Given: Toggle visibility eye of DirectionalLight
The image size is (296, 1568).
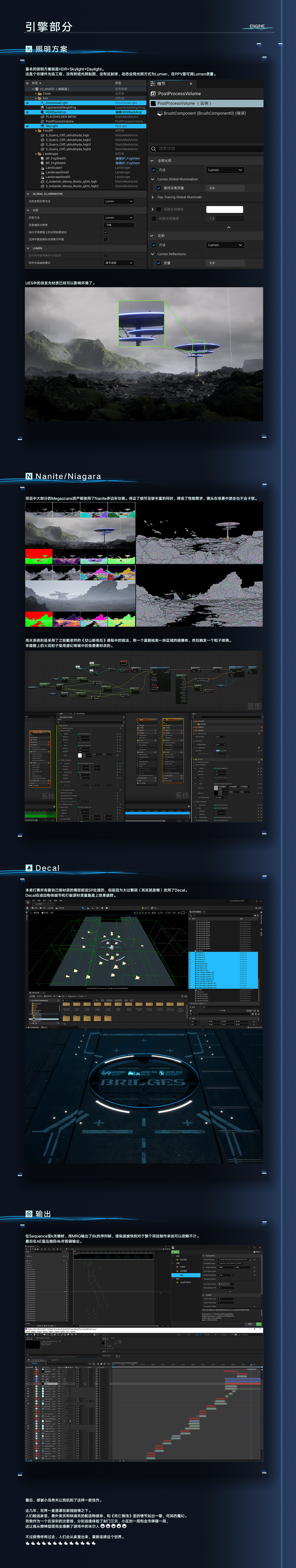Looking at the screenshot, I should coord(28,103).
